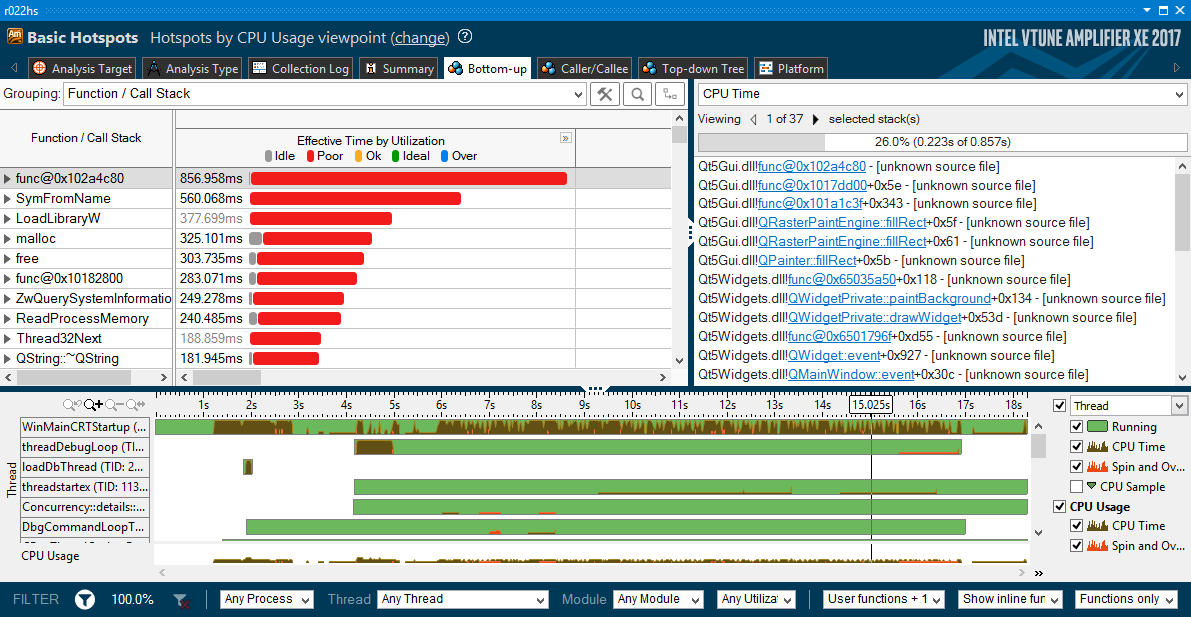The image size is (1191, 617).
Task: Expand the func@0x102a4c80 row
Action: (x=8, y=179)
